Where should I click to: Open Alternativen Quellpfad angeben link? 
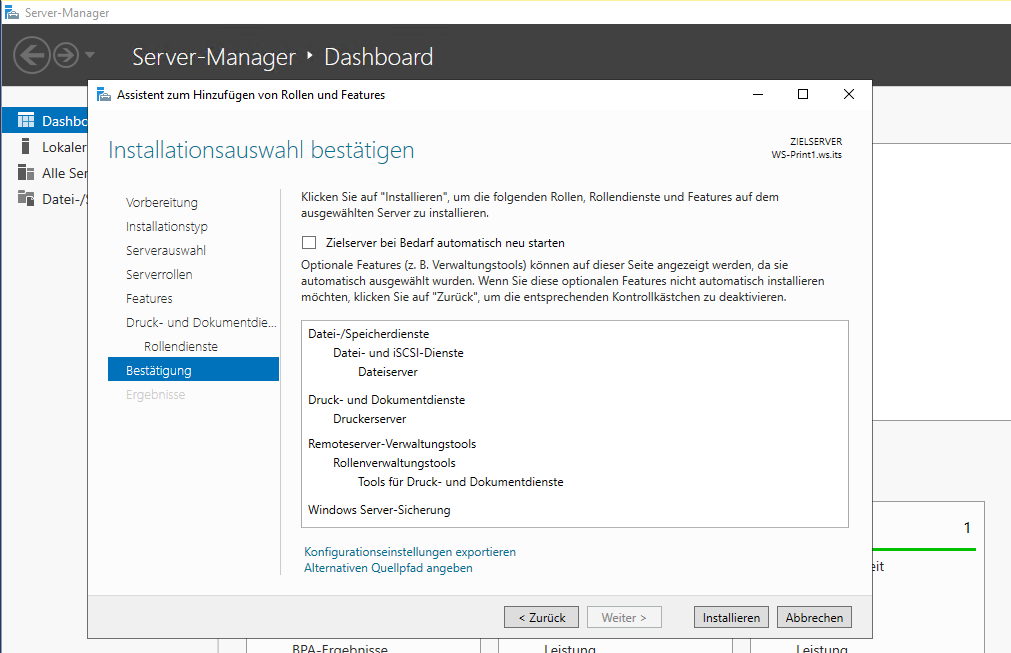point(388,568)
